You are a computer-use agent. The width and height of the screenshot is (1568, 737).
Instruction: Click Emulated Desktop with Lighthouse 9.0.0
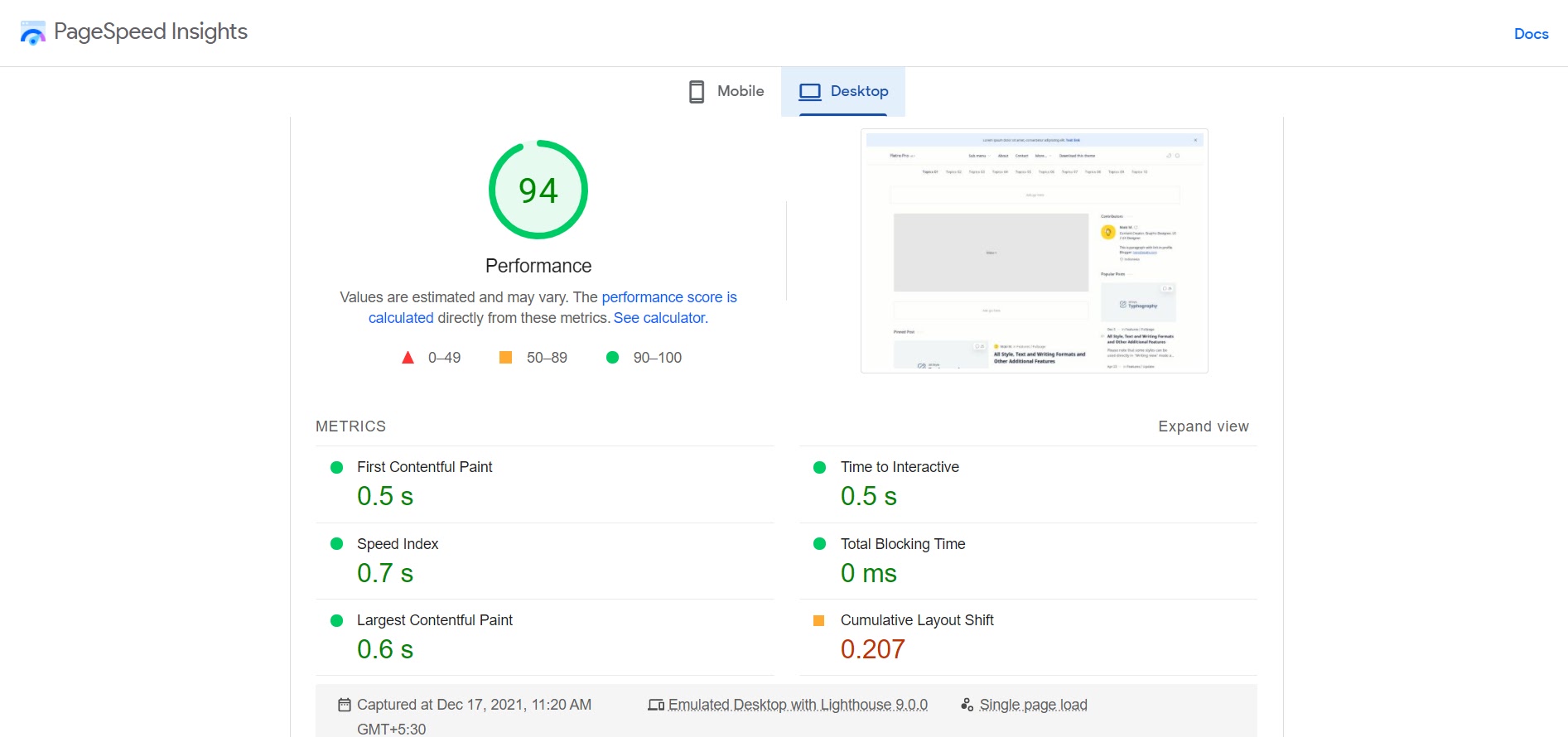pyautogui.click(x=798, y=705)
